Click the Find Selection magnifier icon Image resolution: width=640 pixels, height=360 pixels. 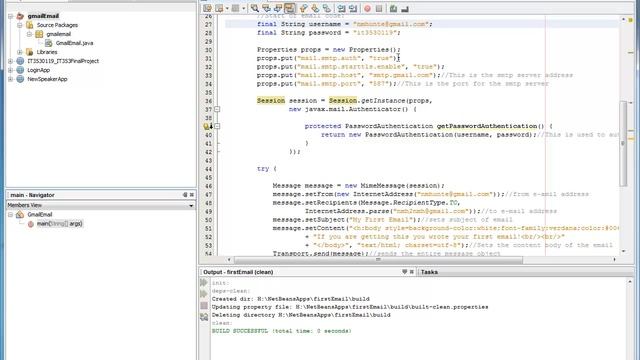click(x=255, y=8)
